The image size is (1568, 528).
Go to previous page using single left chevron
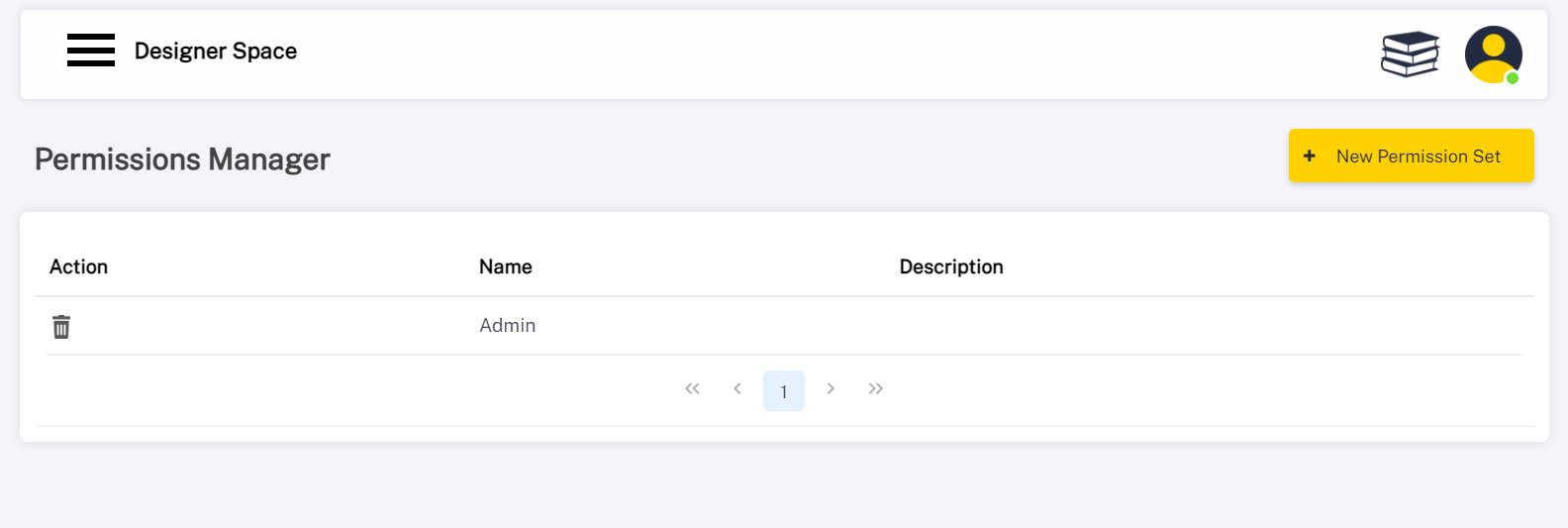tap(737, 389)
